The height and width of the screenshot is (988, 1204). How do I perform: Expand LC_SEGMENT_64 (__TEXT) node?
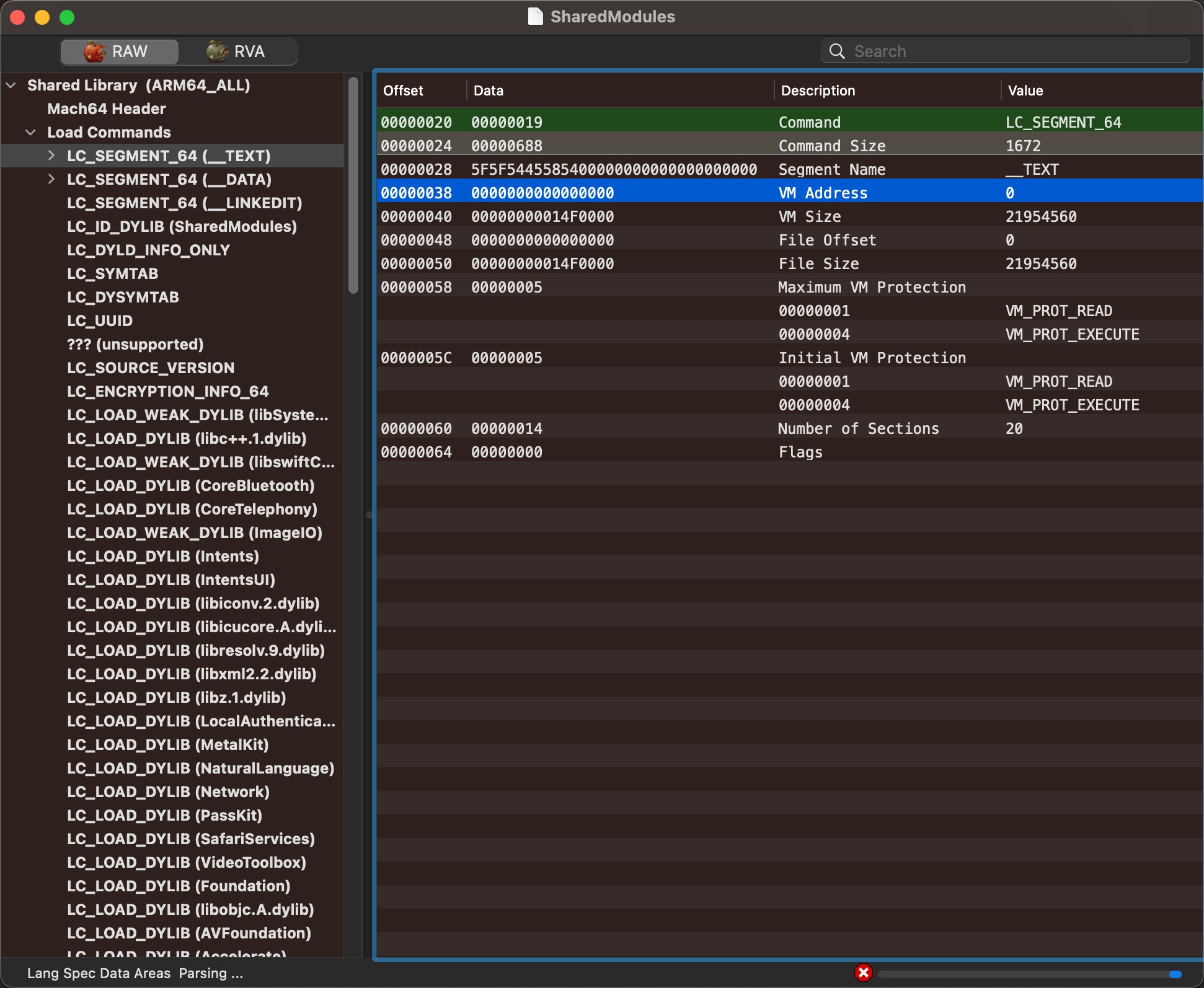[x=51, y=156]
